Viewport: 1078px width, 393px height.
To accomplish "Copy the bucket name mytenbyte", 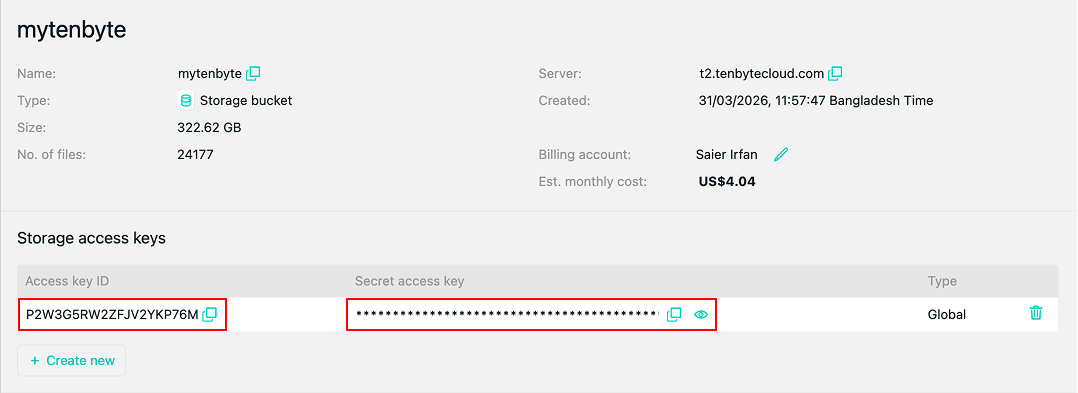I will pyautogui.click(x=253, y=73).
